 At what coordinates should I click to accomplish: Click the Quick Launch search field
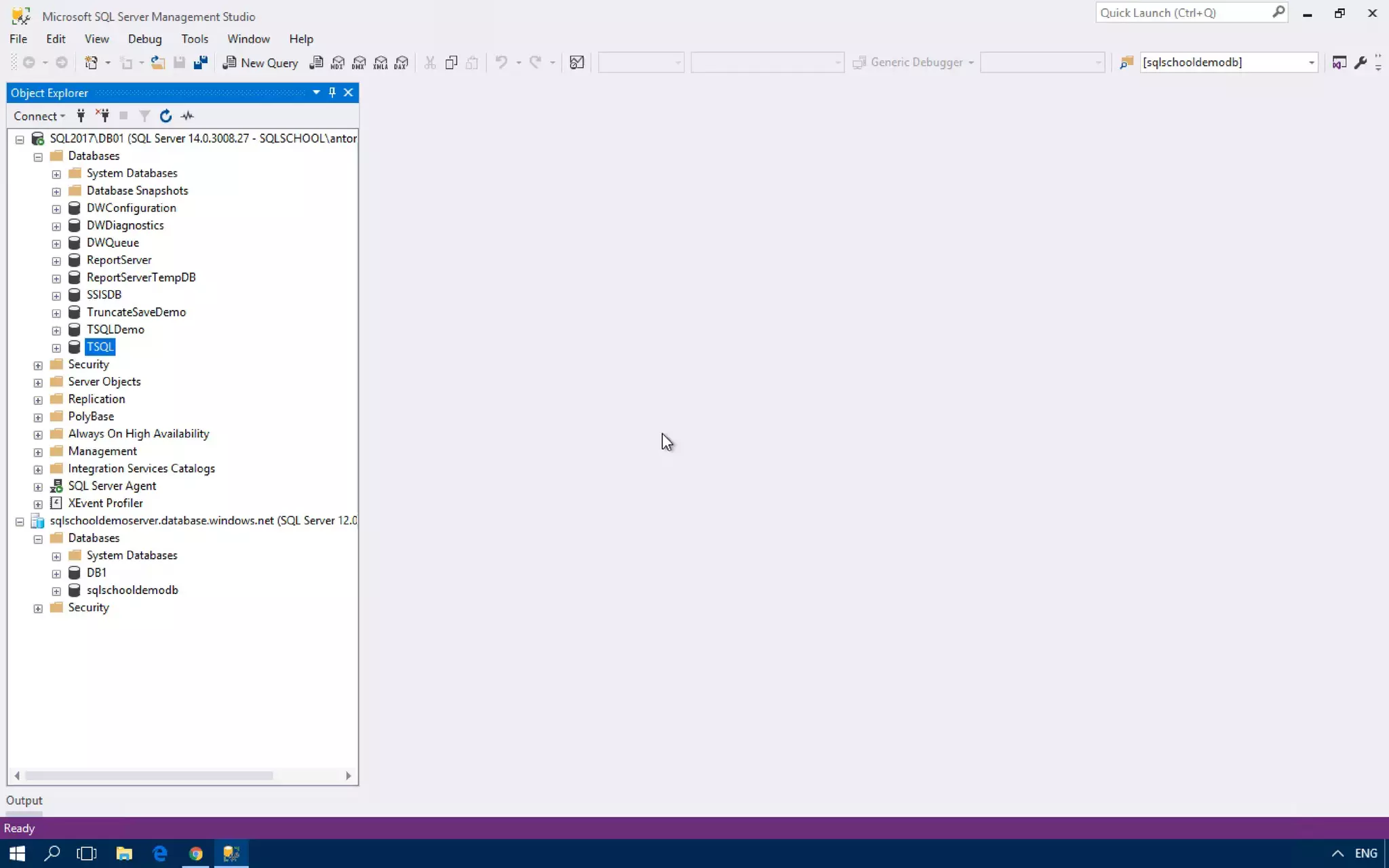[1183, 13]
